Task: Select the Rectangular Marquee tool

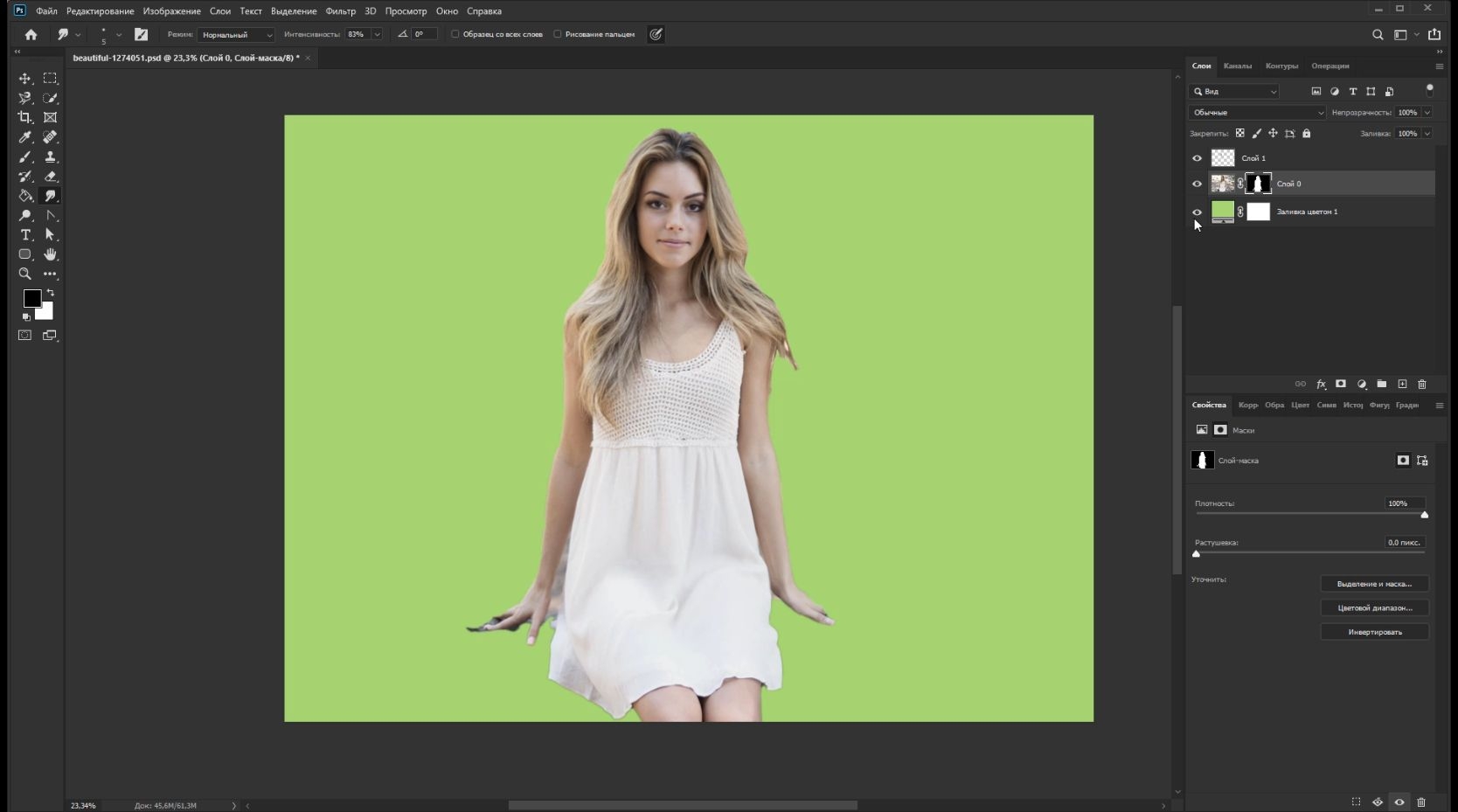Action: pyautogui.click(x=50, y=79)
